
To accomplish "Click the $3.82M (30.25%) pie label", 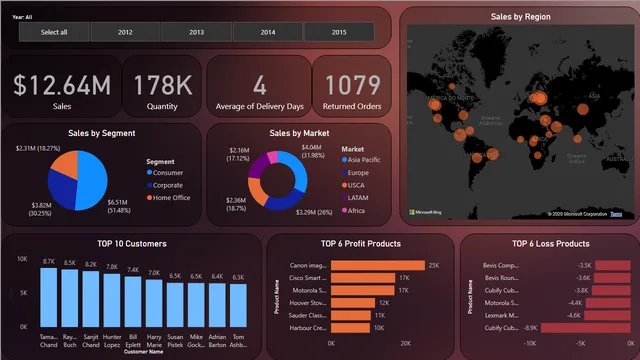I will pyautogui.click(x=40, y=209).
